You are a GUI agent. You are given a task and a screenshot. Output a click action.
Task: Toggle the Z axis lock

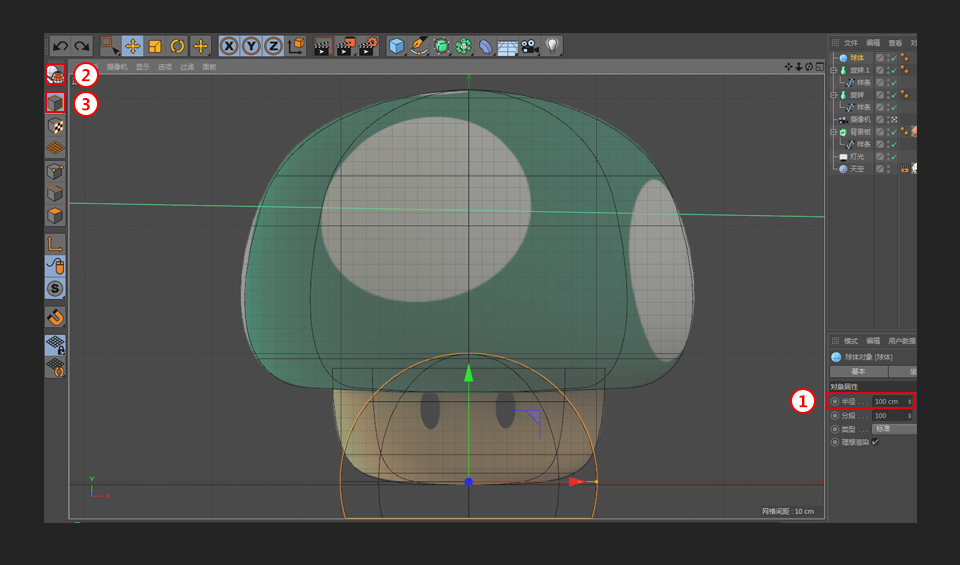pyautogui.click(x=272, y=46)
